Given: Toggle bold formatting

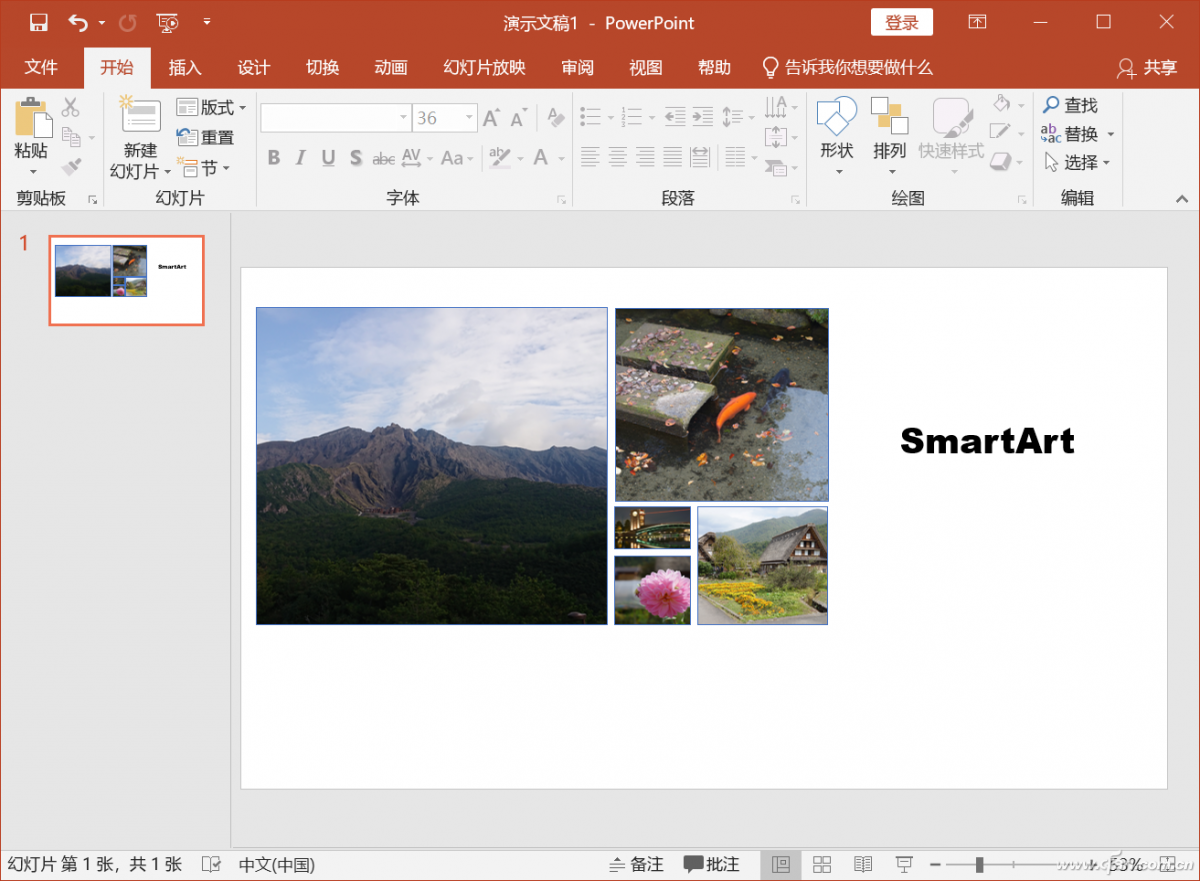Looking at the screenshot, I should pyautogui.click(x=274, y=157).
